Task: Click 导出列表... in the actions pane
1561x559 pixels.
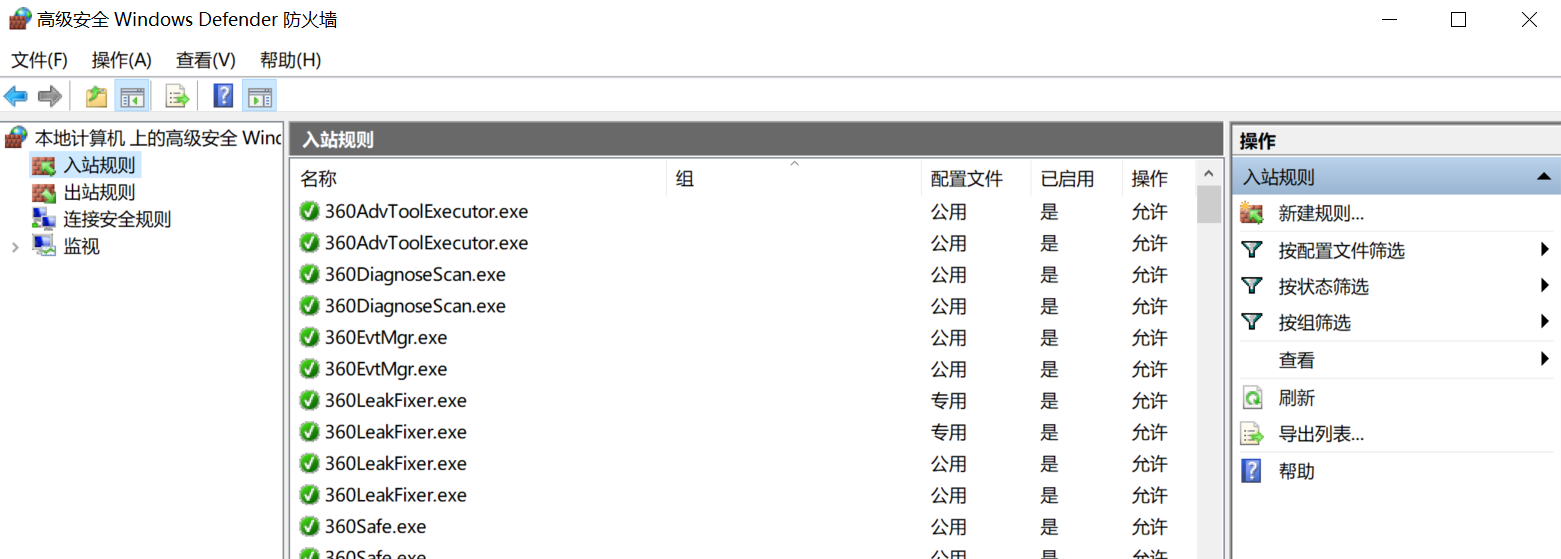Action: (x=1322, y=434)
